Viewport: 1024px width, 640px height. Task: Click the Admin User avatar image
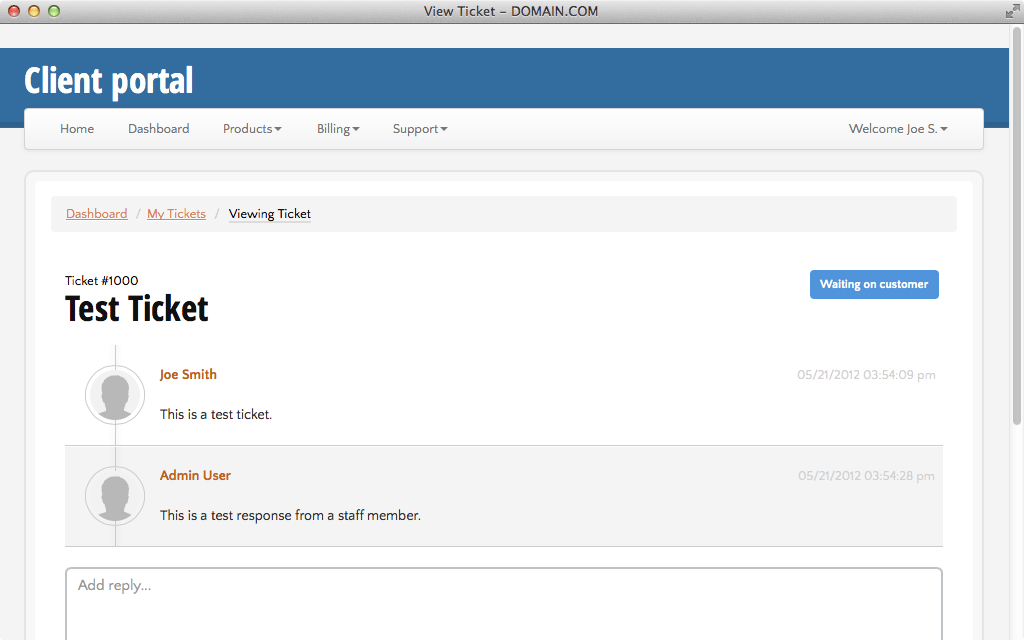point(115,496)
